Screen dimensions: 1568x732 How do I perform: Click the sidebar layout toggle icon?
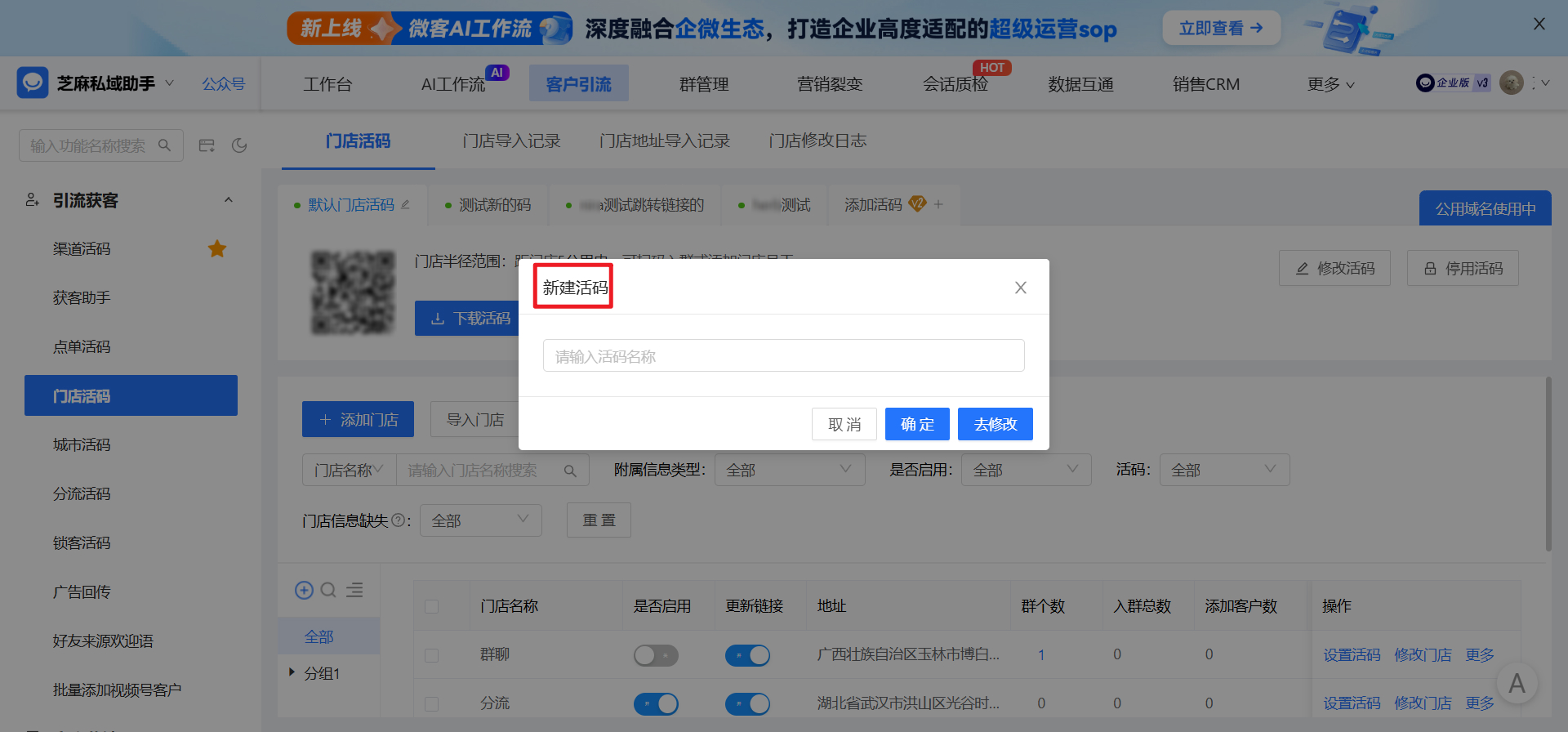click(207, 145)
